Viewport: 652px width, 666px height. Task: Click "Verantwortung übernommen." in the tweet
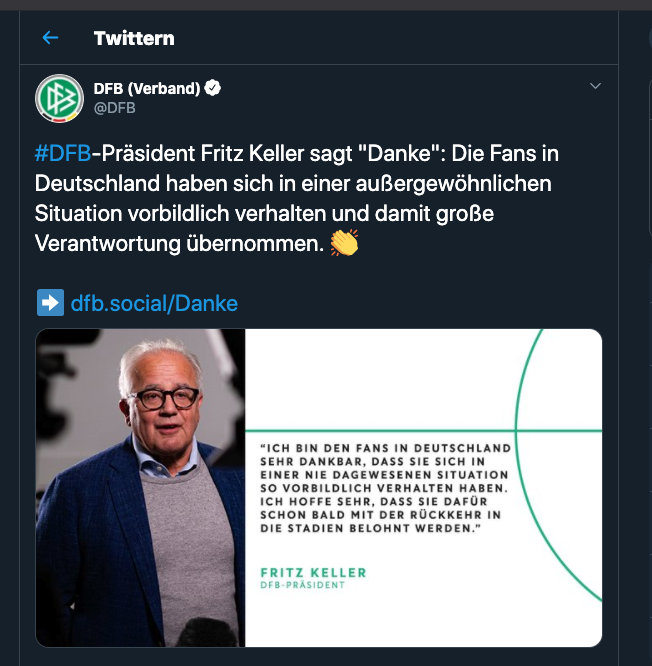178,243
